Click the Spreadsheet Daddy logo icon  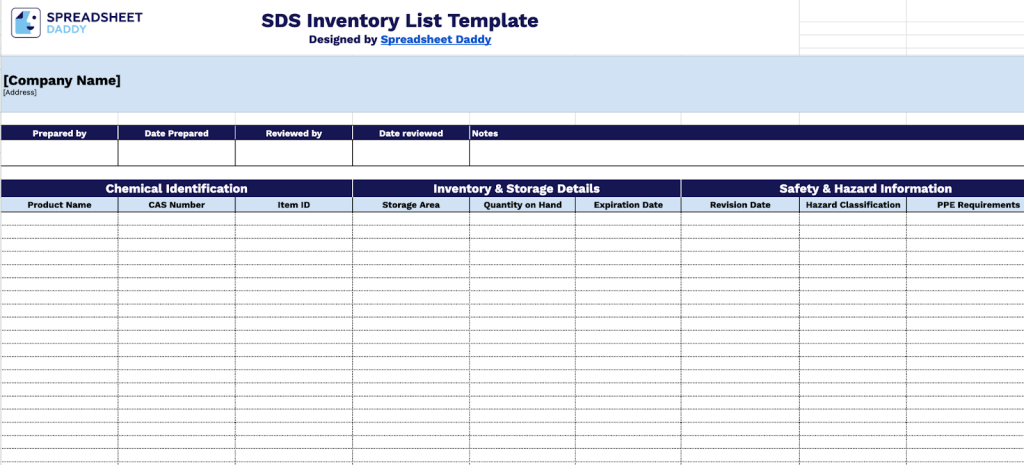26,23
